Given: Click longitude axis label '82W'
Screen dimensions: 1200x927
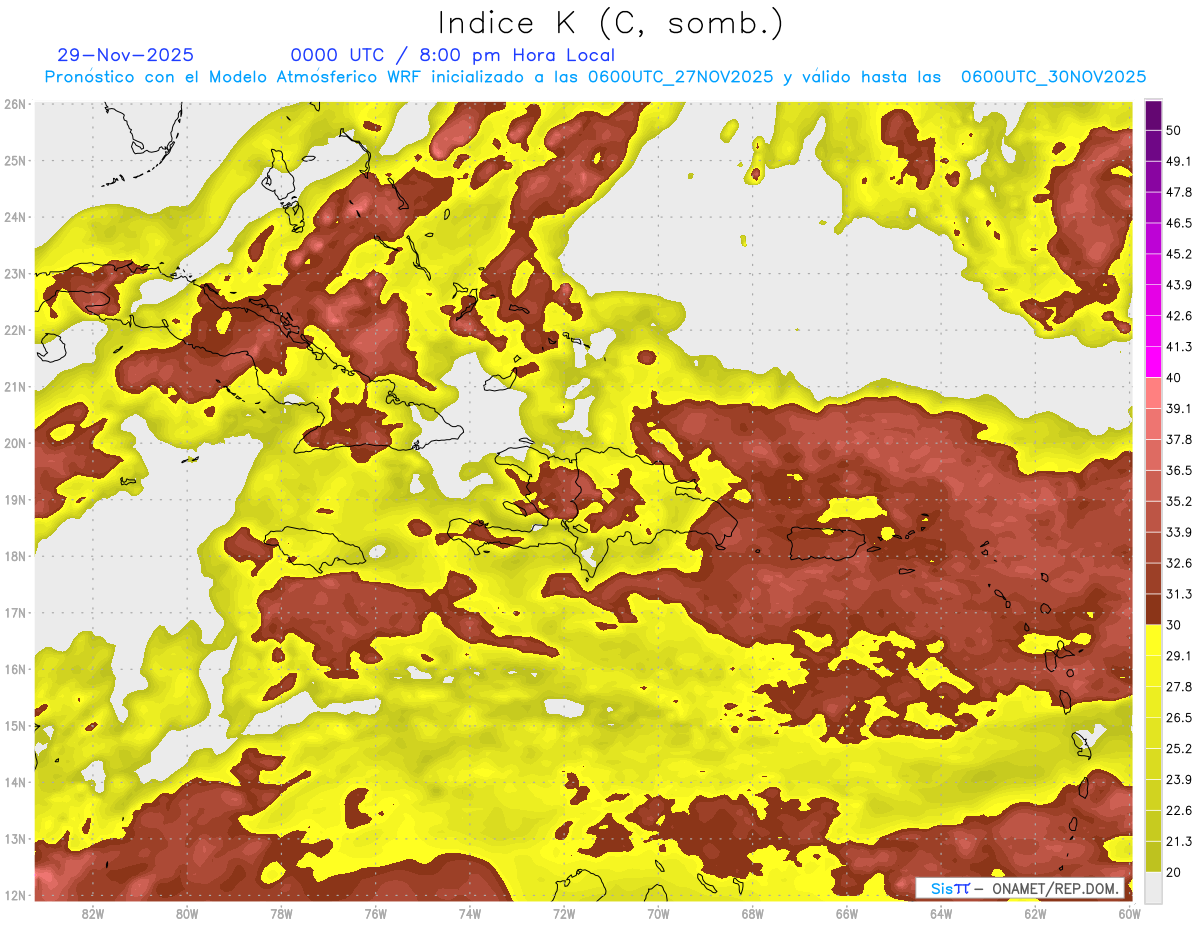Looking at the screenshot, I should pos(93,914).
